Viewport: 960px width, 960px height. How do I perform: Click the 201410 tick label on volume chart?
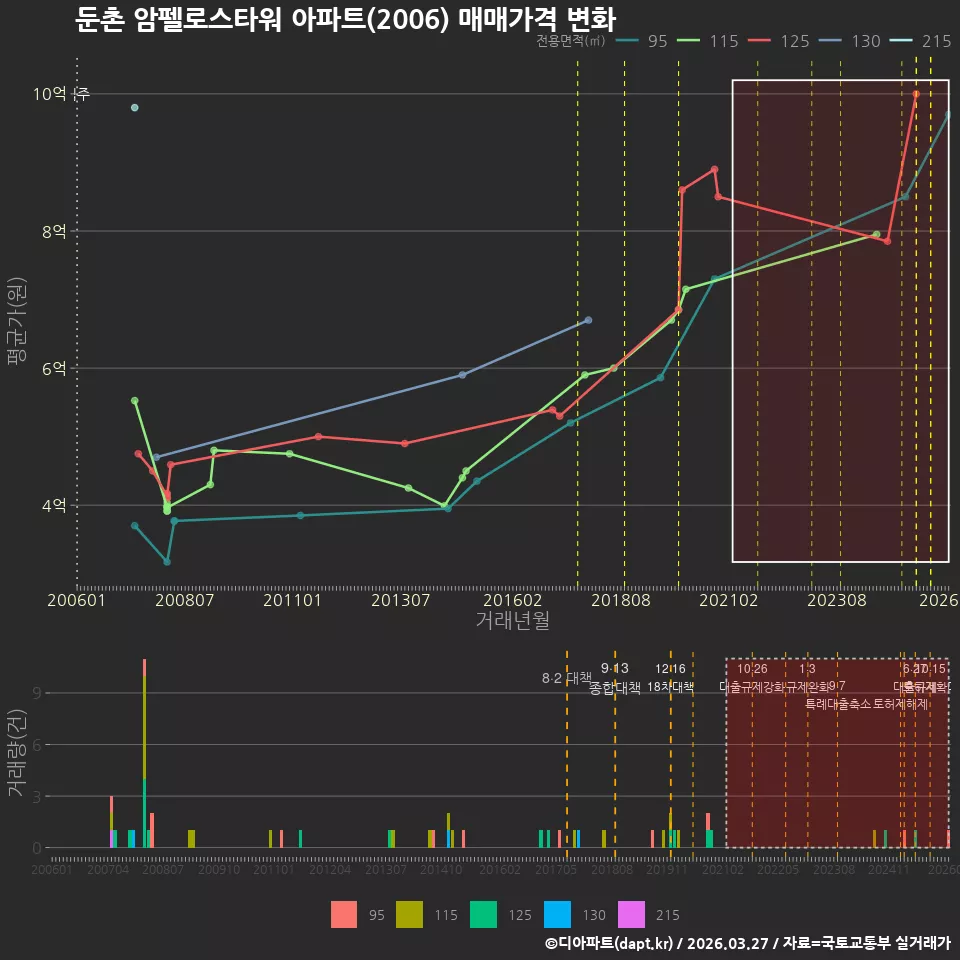click(x=441, y=869)
